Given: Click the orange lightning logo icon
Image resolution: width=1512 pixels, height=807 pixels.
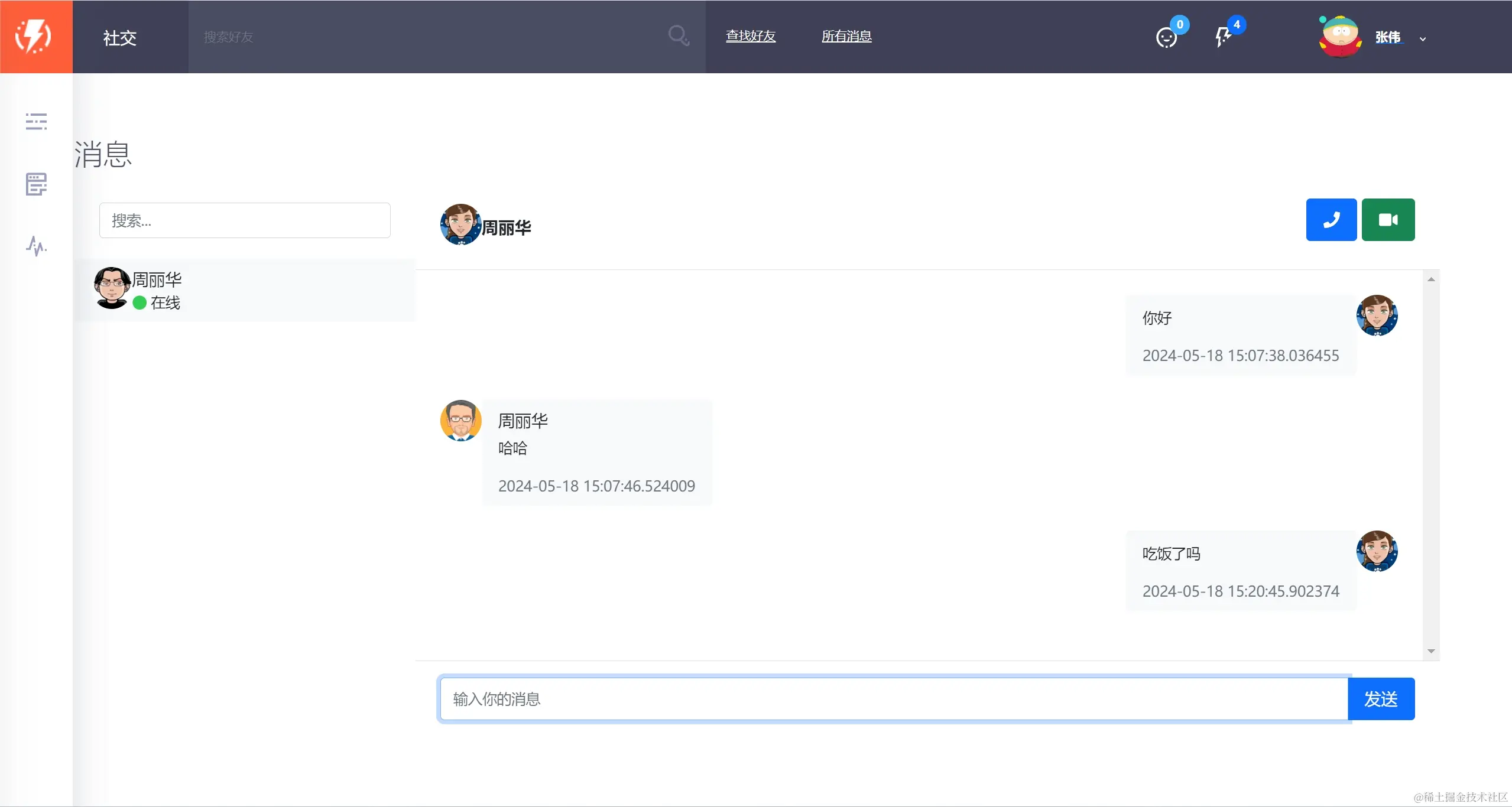Looking at the screenshot, I should (x=34, y=37).
